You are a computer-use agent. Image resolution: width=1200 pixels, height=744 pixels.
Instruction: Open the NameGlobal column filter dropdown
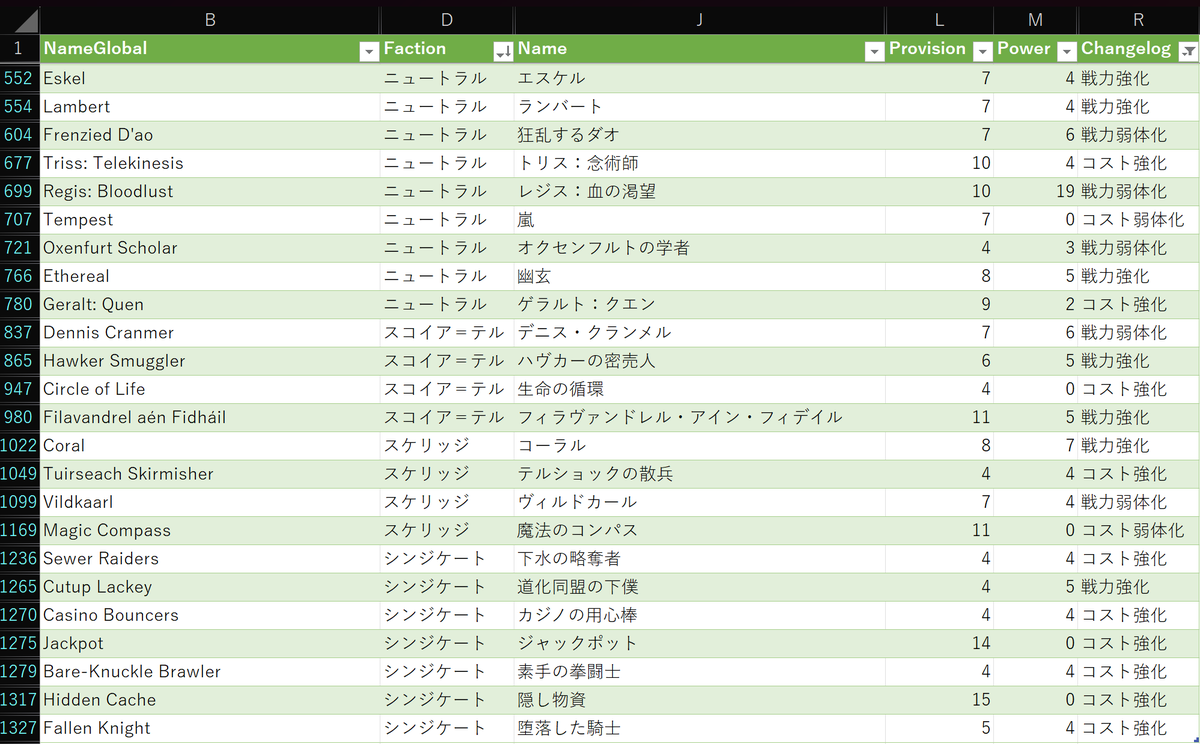[x=368, y=51]
